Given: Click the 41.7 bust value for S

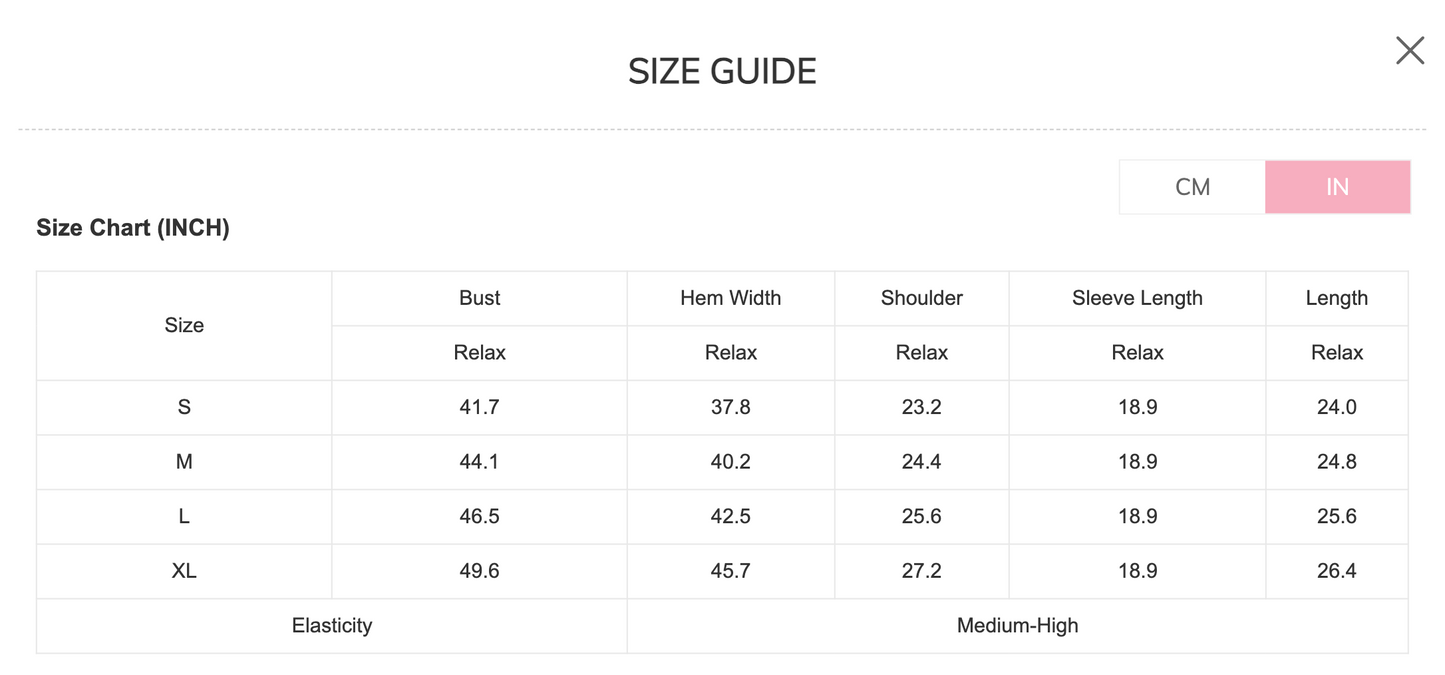Looking at the screenshot, I should click(x=480, y=407).
